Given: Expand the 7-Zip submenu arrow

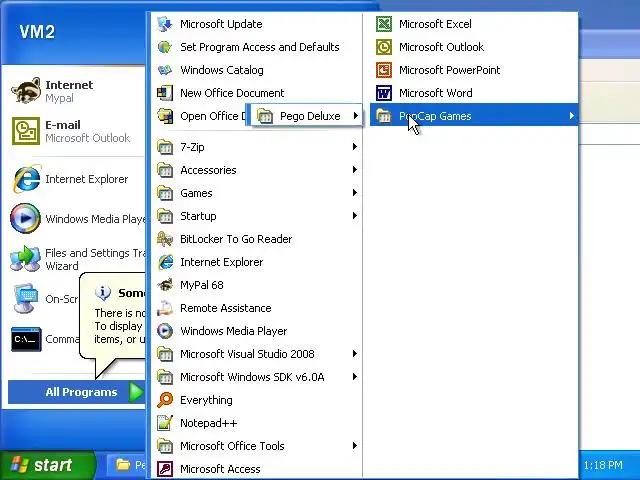Looking at the screenshot, I should 355,147.
